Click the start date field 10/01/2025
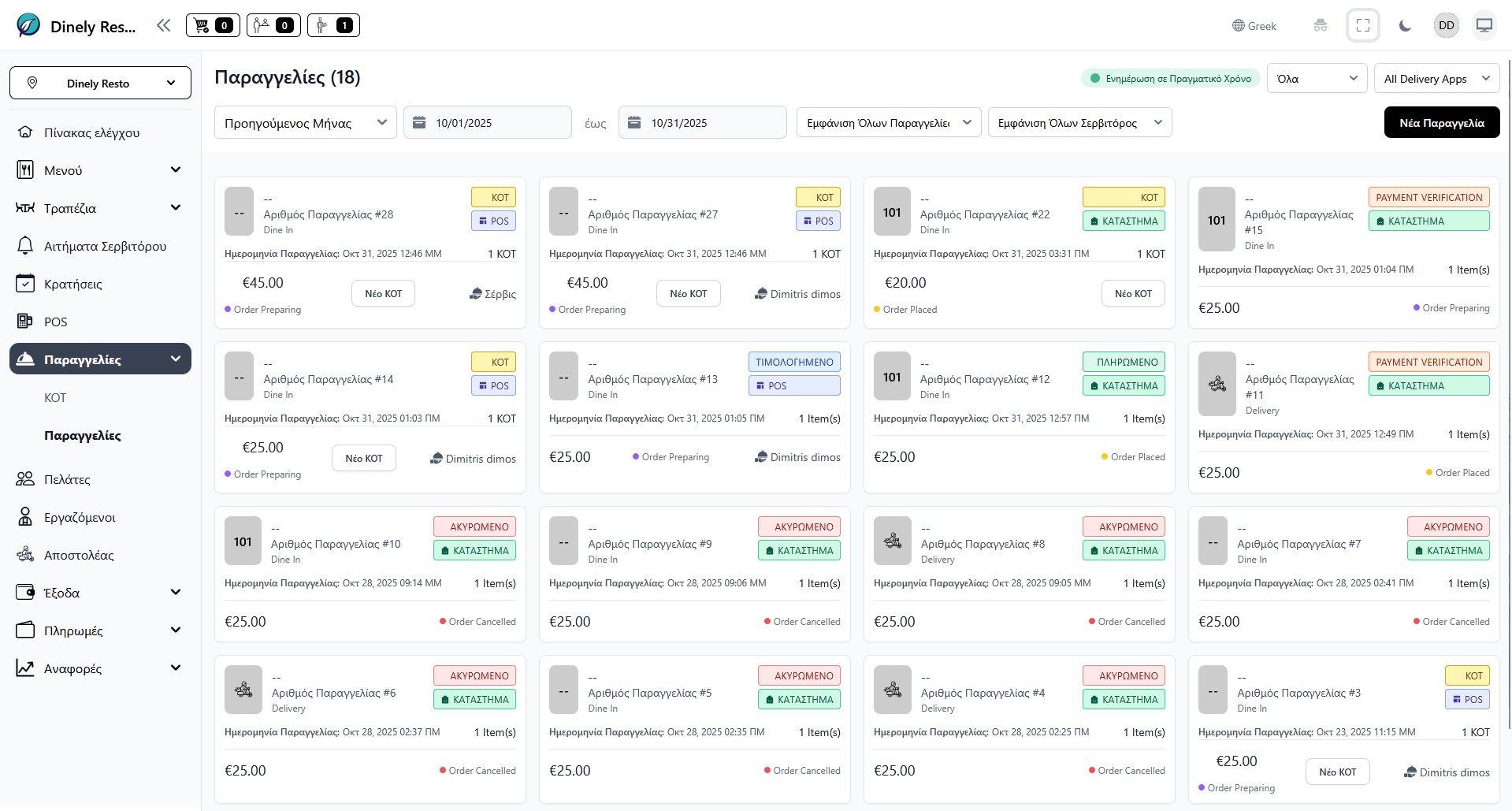 point(488,123)
